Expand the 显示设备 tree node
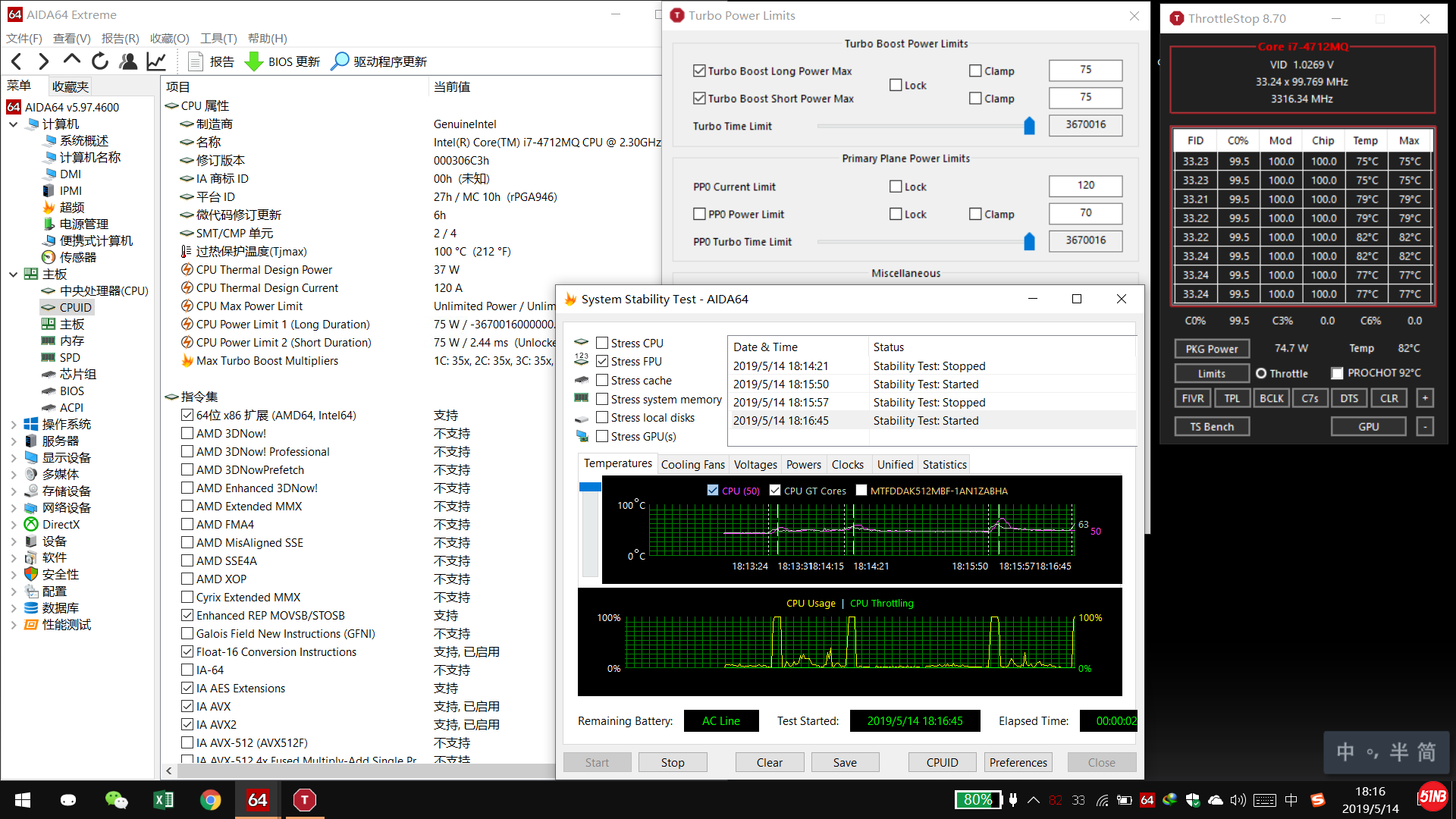Image resolution: width=1456 pixels, height=819 pixels. pyautogui.click(x=14, y=457)
